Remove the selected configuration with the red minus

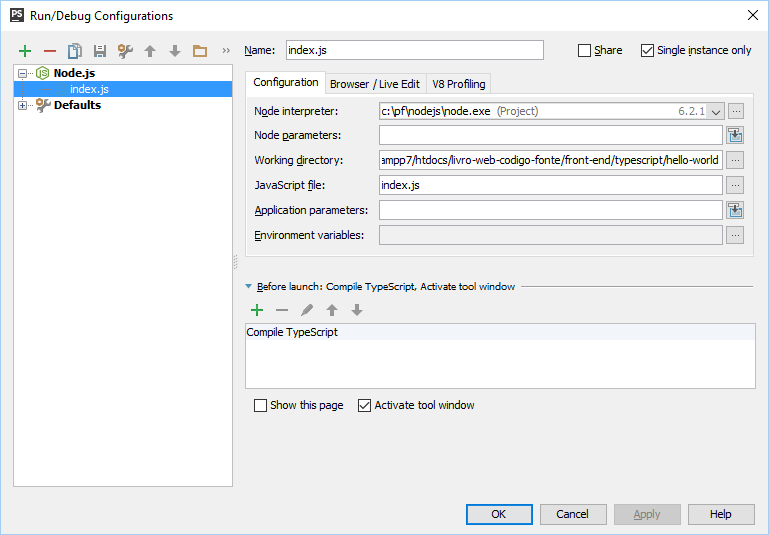click(x=50, y=51)
